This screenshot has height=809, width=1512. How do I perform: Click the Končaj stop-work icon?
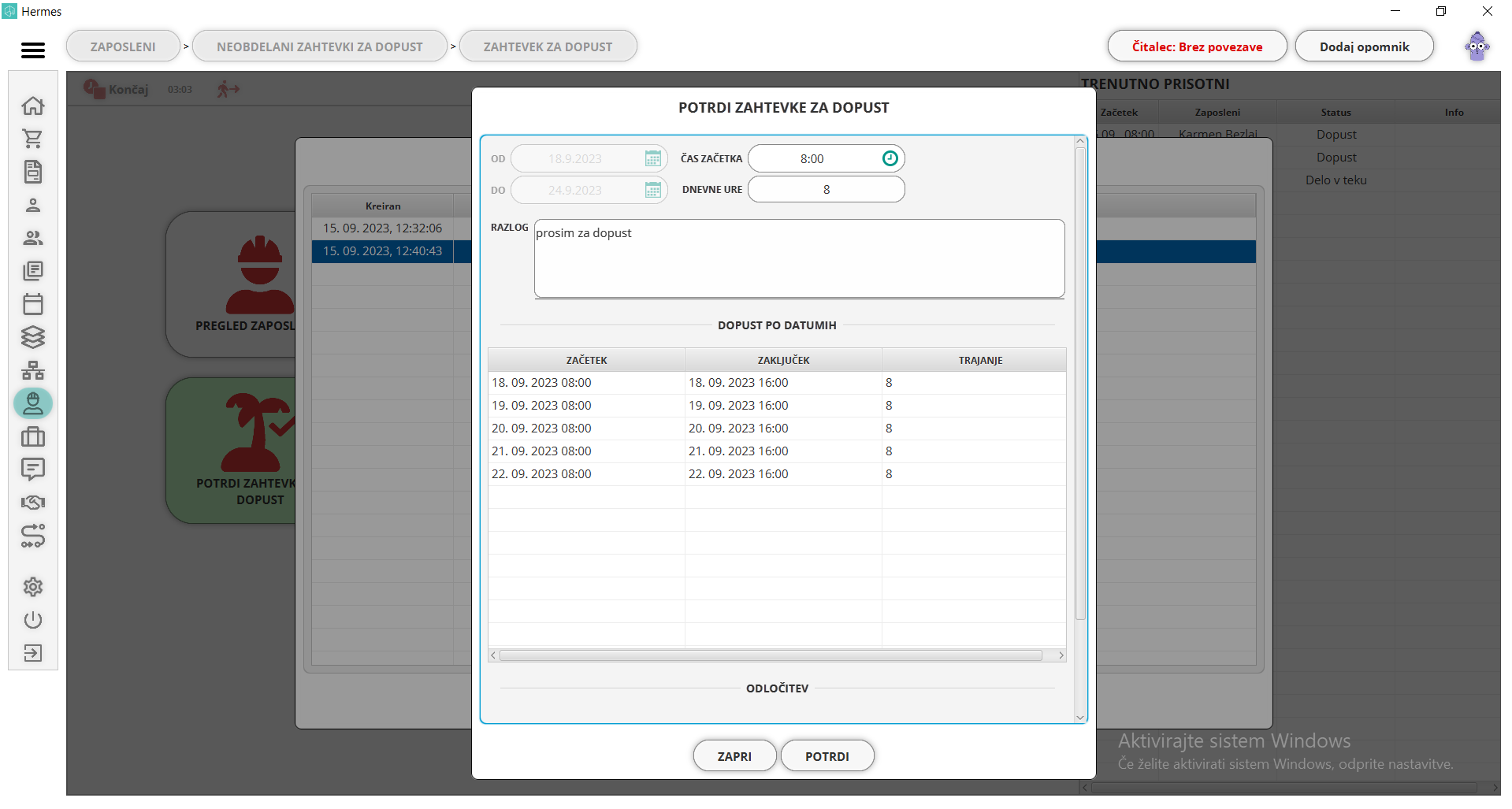(94, 89)
